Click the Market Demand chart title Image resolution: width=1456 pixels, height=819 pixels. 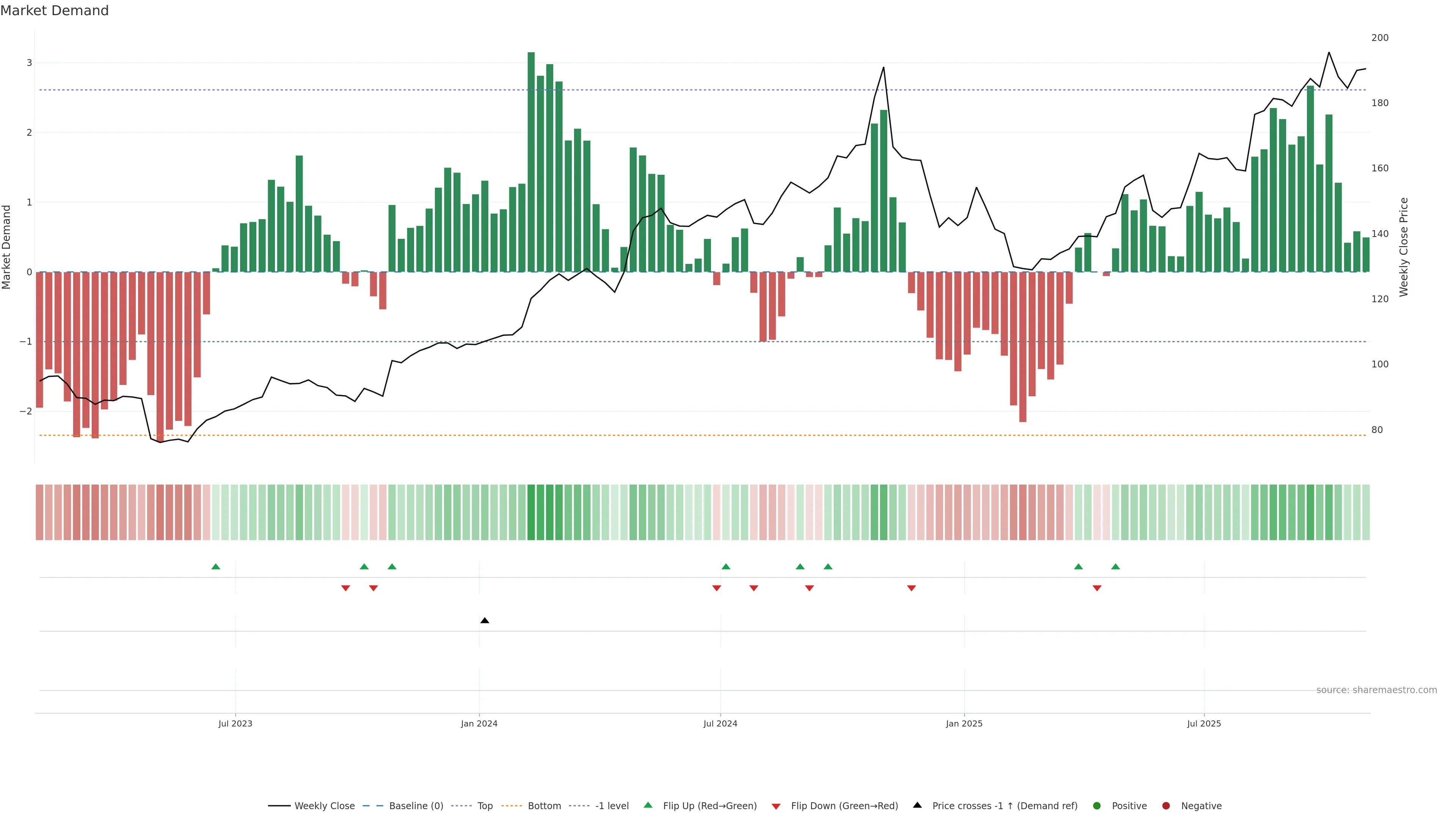[54, 11]
